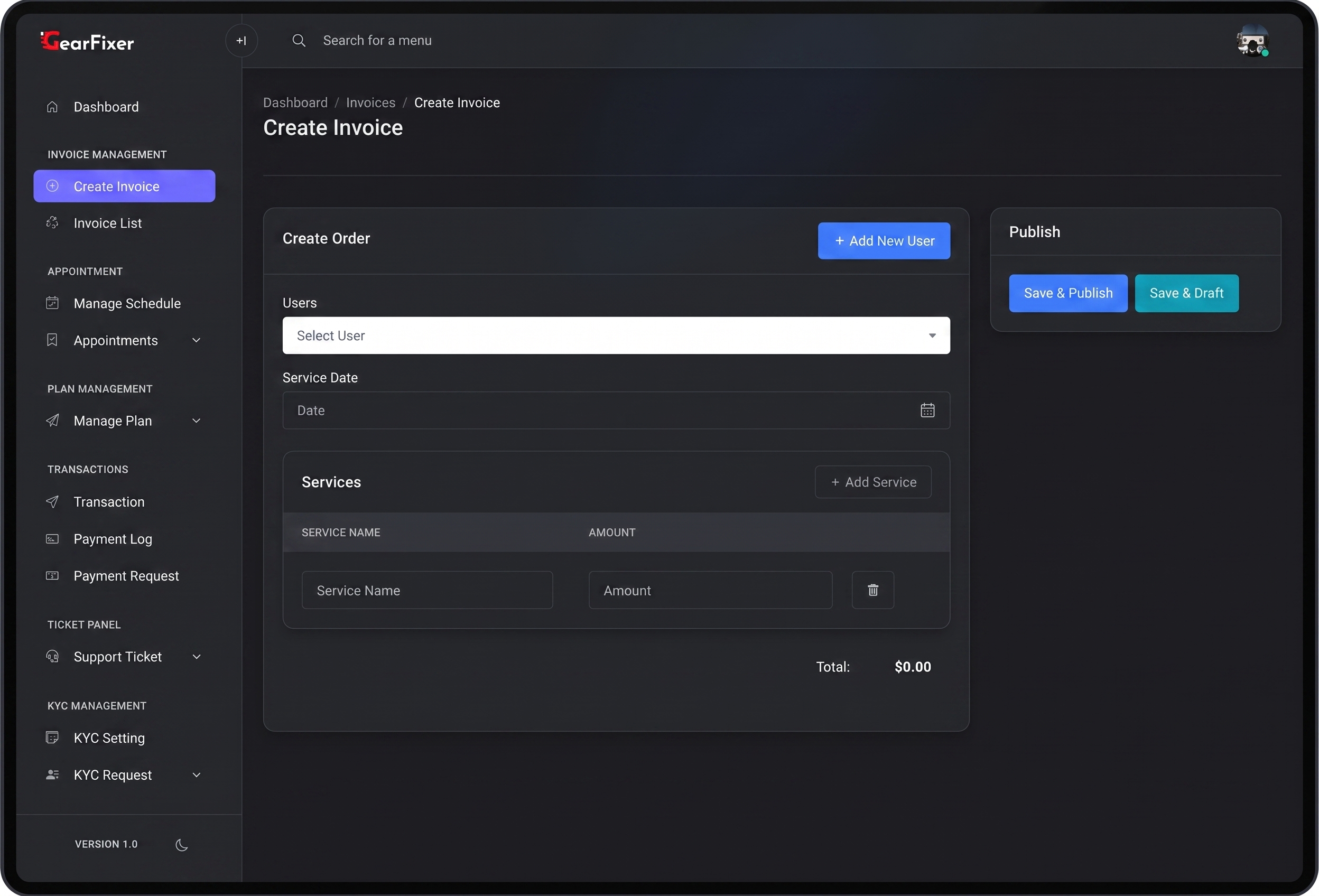Click the Invoice List icon
Viewport: 1319px width, 896px height.
point(52,222)
